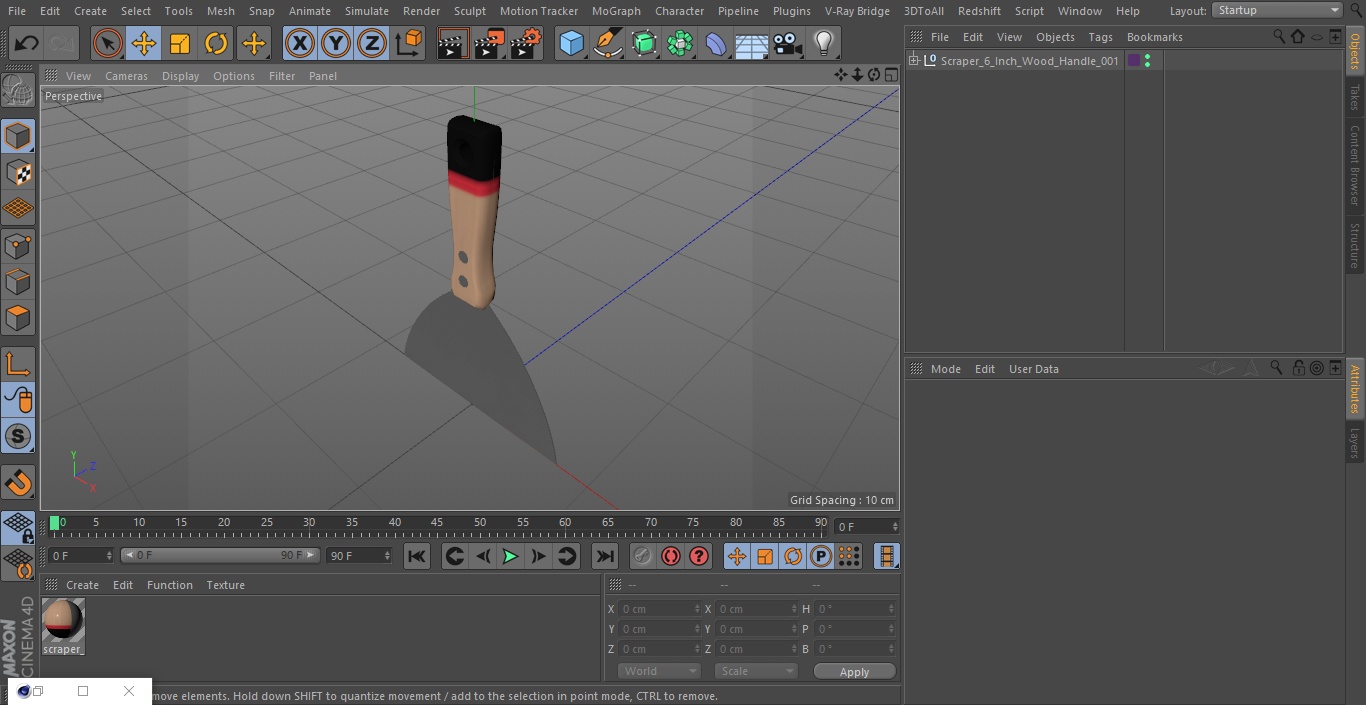Select the Spline Pen tool

click(x=607, y=43)
